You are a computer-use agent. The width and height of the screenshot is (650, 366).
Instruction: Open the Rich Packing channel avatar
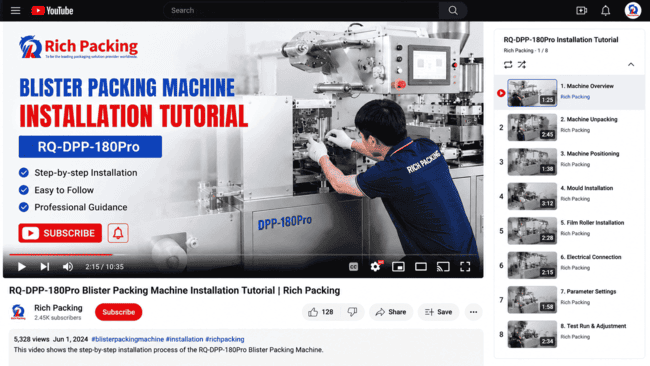[18, 312]
